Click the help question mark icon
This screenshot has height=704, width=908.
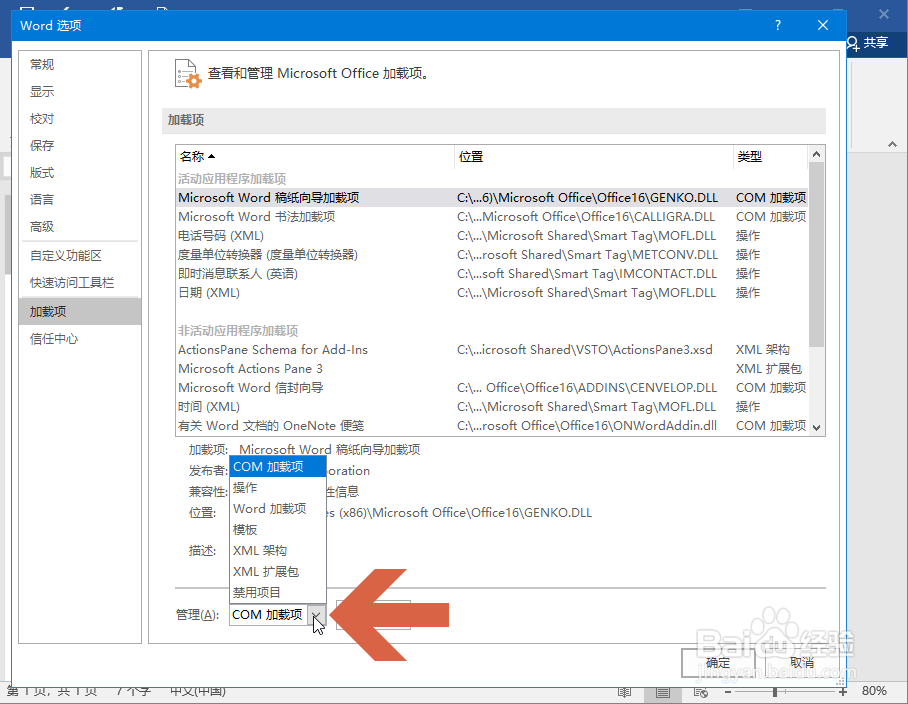(778, 25)
